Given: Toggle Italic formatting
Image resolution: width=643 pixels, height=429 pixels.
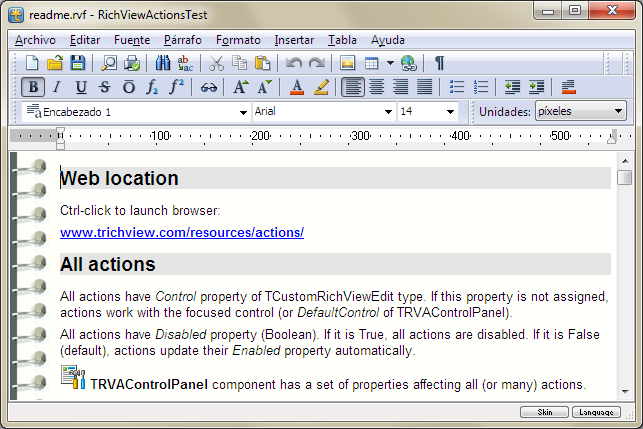Looking at the screenshot, I should click(x=57, y=87).
